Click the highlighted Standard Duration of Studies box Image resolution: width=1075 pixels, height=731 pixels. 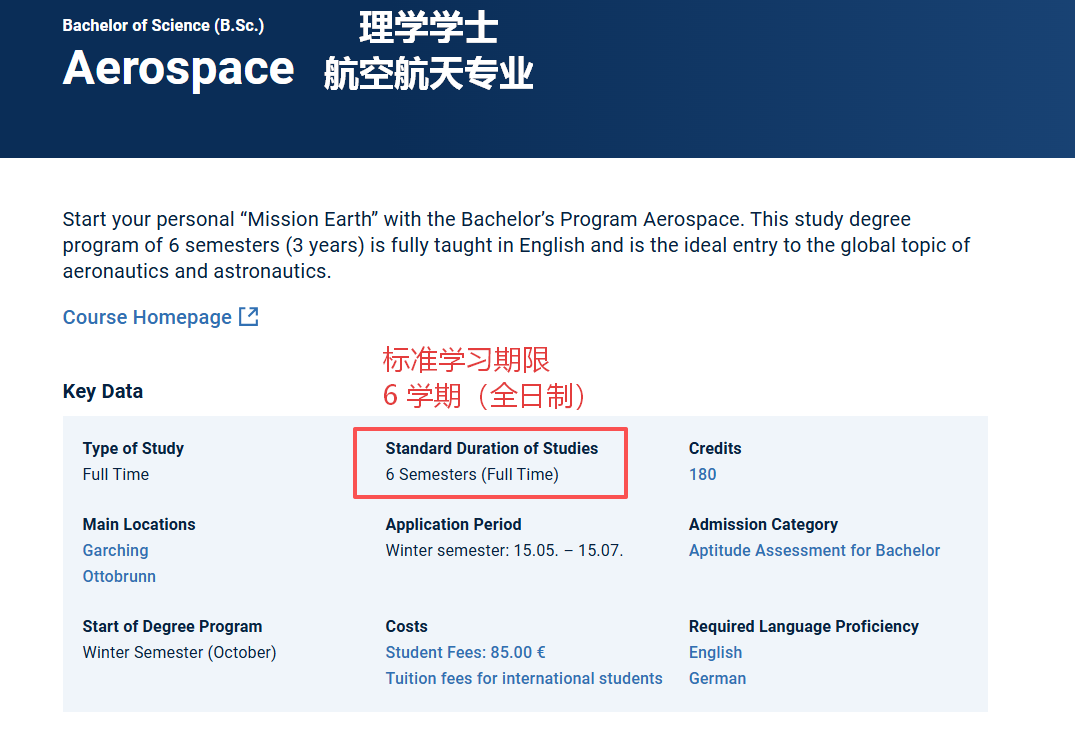tap(490, 462)
